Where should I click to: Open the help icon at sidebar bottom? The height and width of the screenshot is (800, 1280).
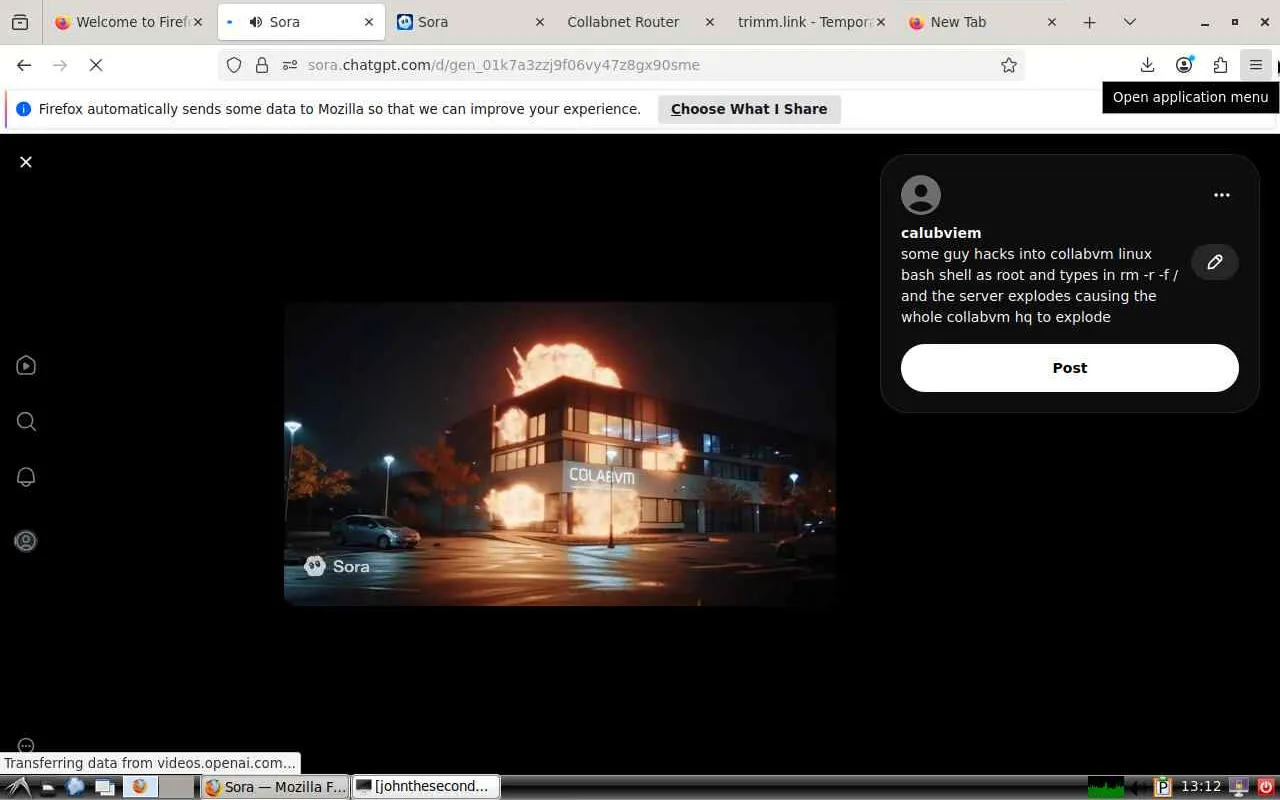tap(26, 746)
